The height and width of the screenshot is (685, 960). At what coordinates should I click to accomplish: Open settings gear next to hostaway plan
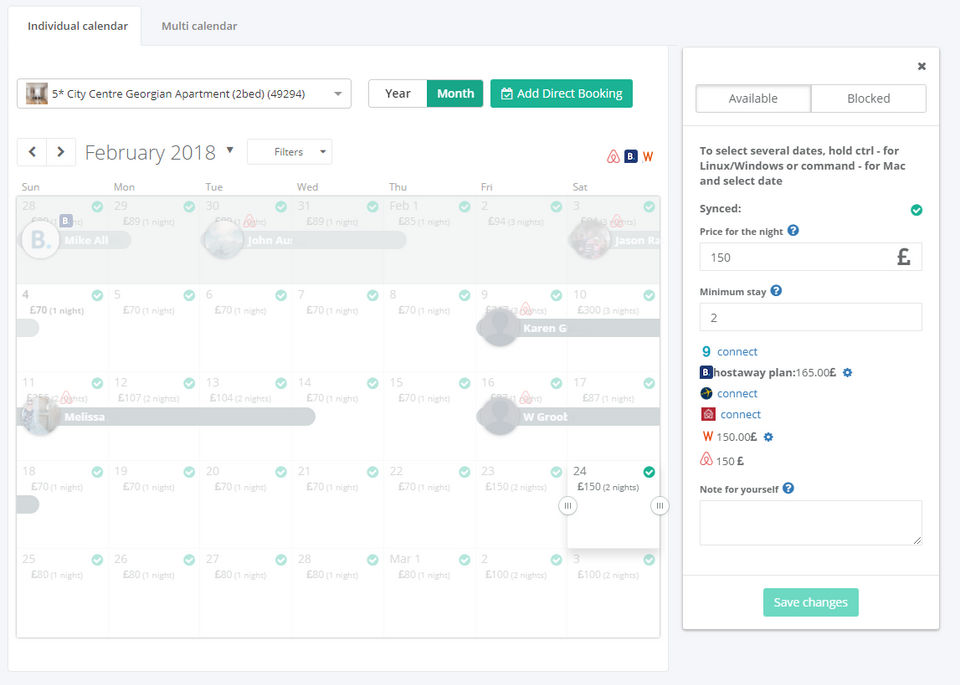click(847, 373)
